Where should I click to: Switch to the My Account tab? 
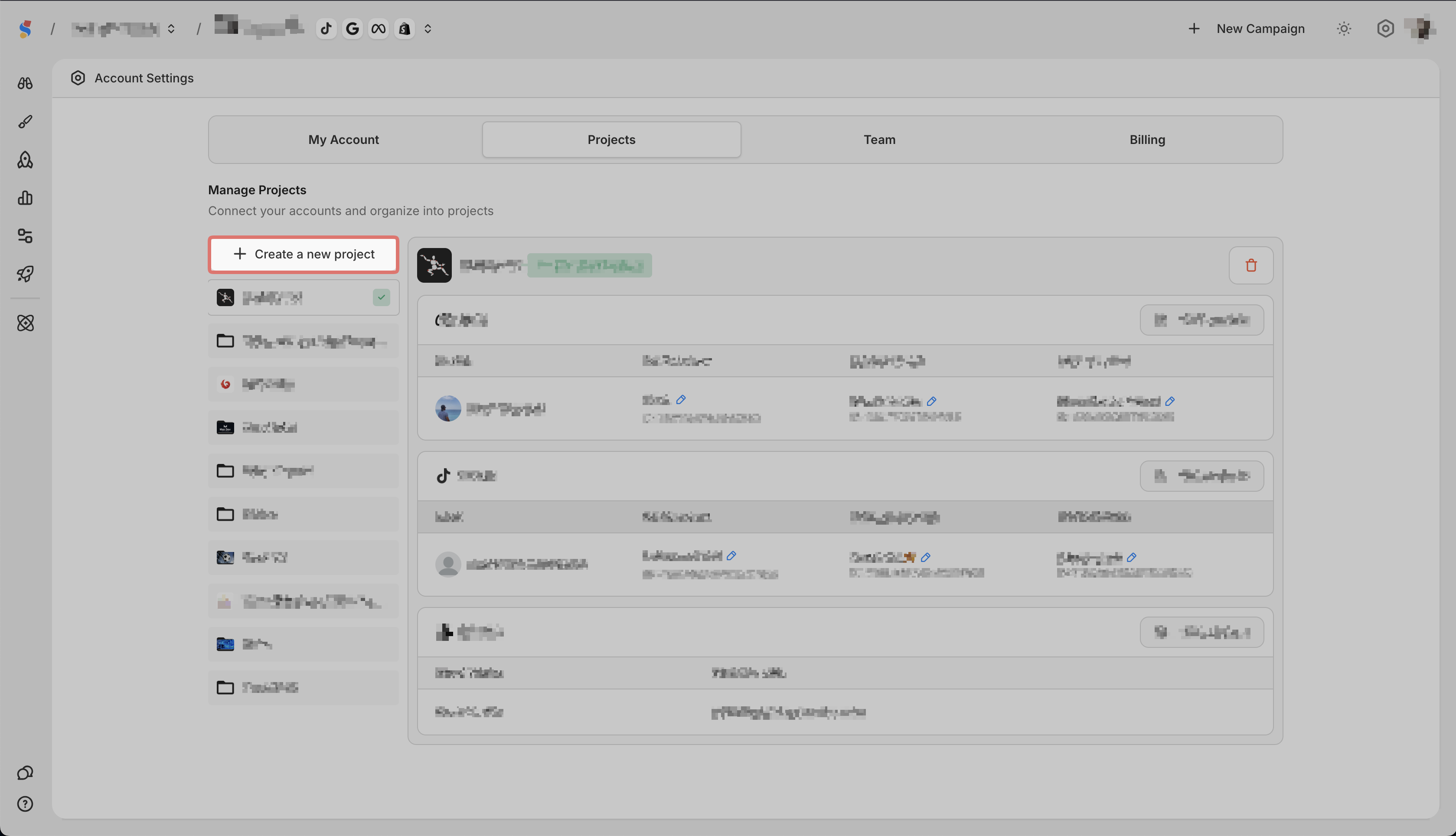343,140
